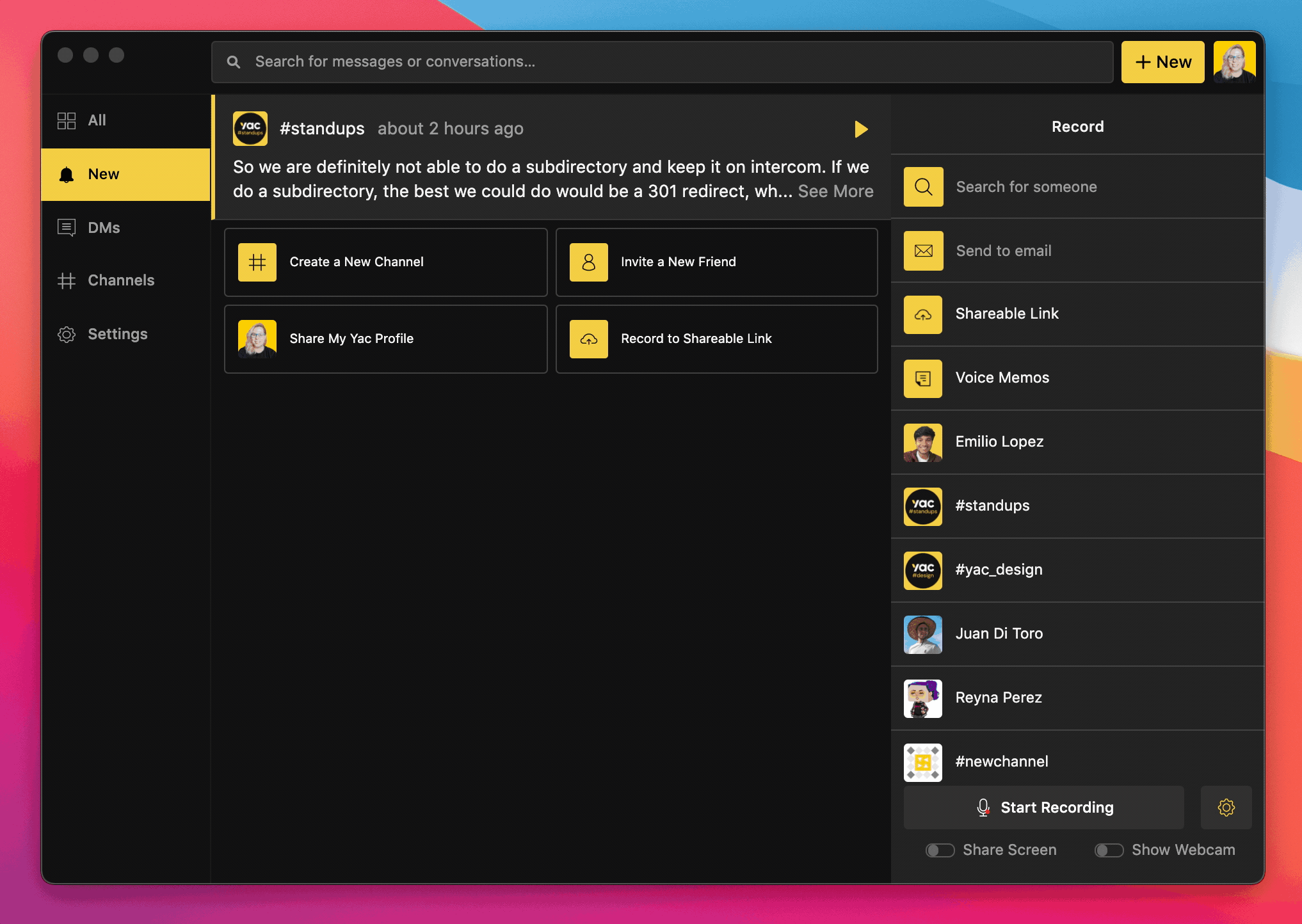The image size is (1302, 924).
Task: Open the All messages grid icon
Action: [x=67, y=120]
